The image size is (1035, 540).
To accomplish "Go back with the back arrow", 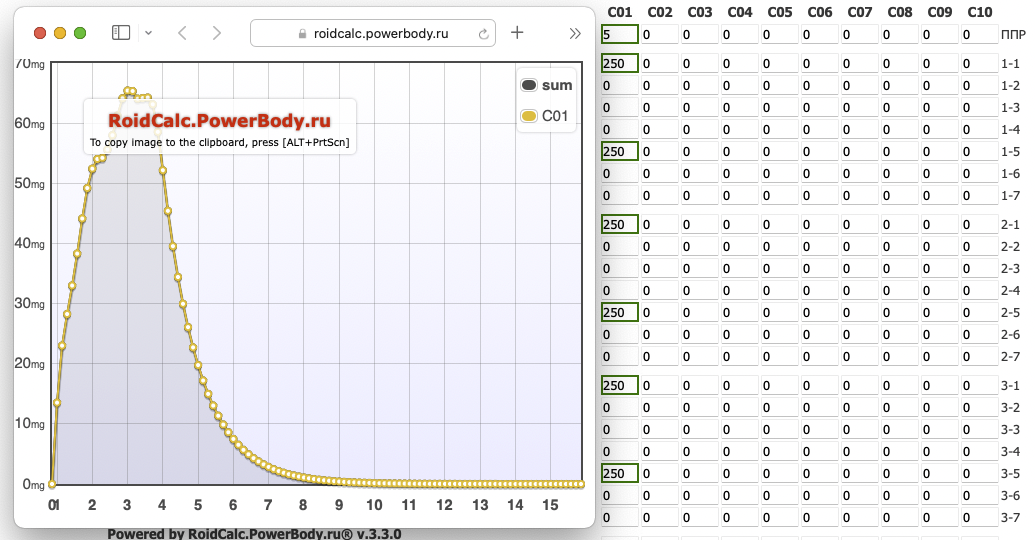I will [x=182, y=33].
